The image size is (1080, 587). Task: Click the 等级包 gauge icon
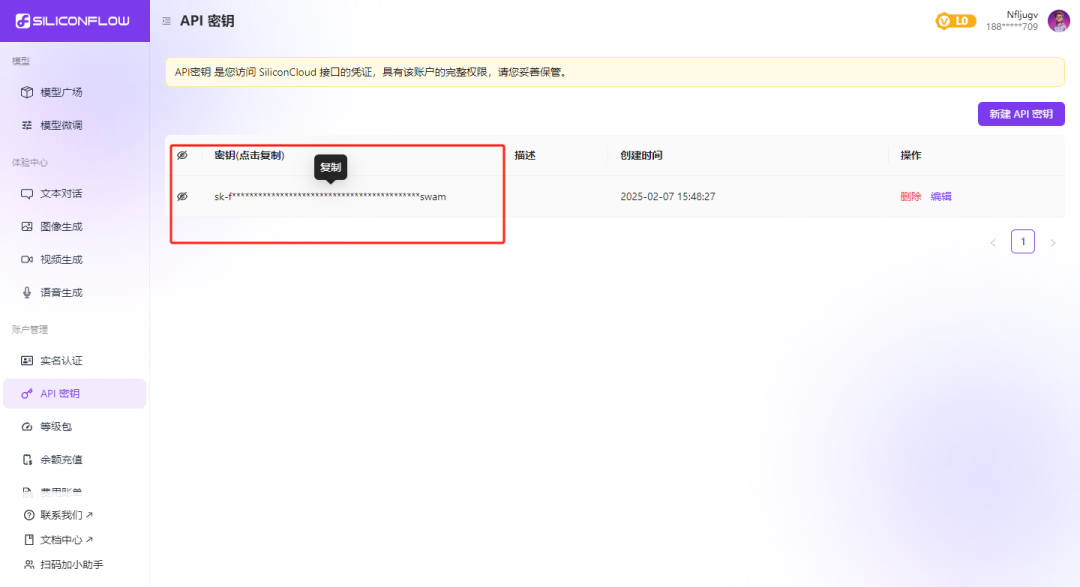27,426
